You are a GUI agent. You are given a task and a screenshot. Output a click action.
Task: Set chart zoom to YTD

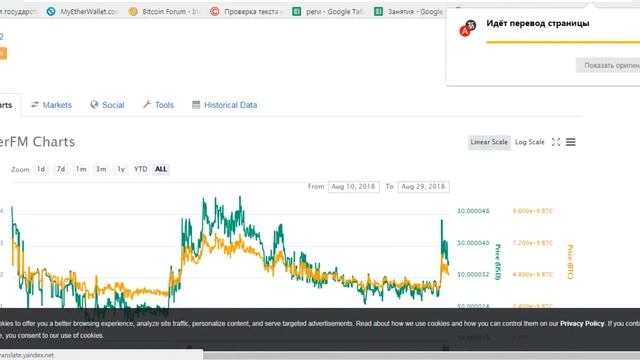141,169
